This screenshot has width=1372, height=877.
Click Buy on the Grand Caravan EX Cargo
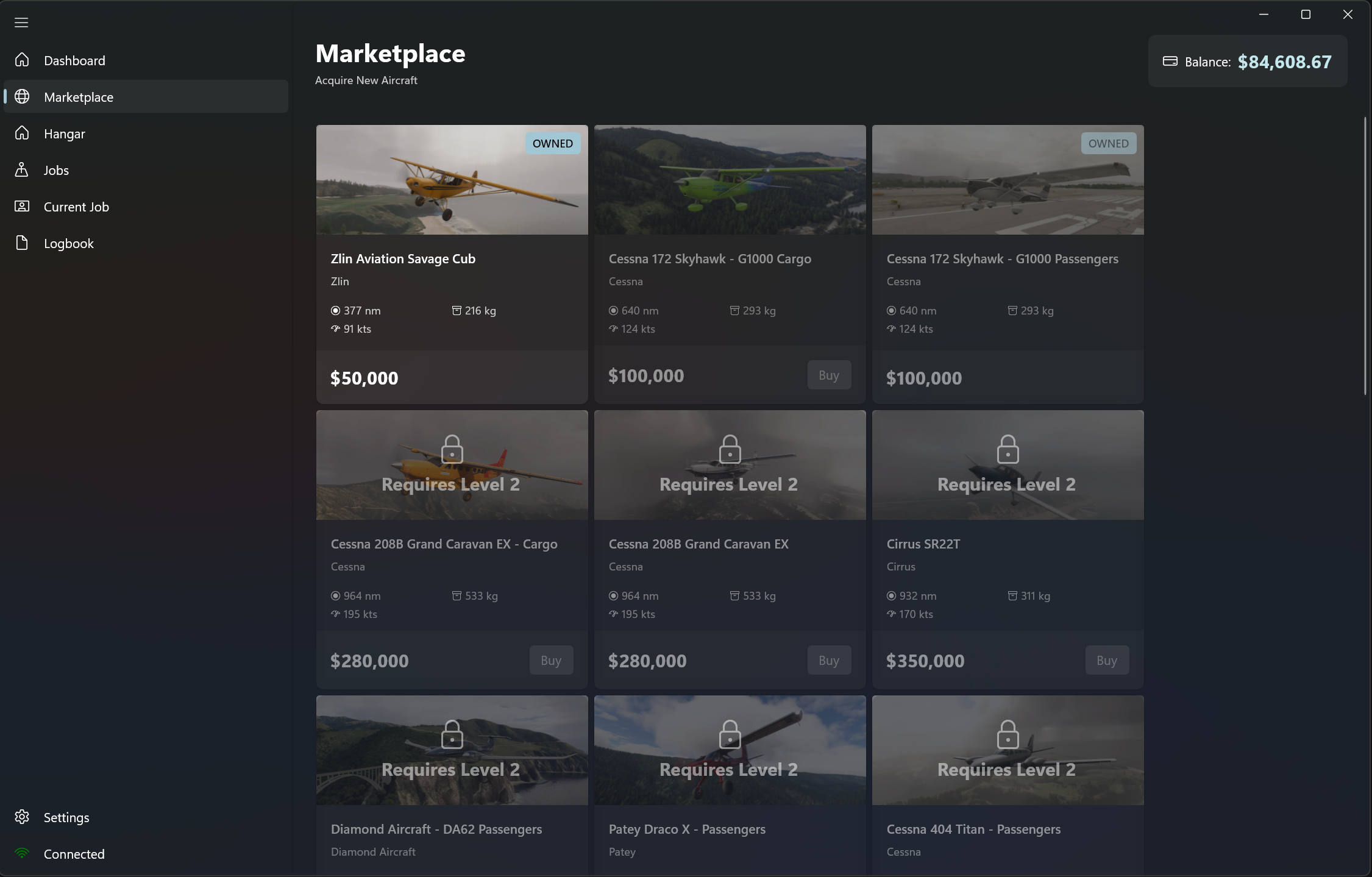550,660
